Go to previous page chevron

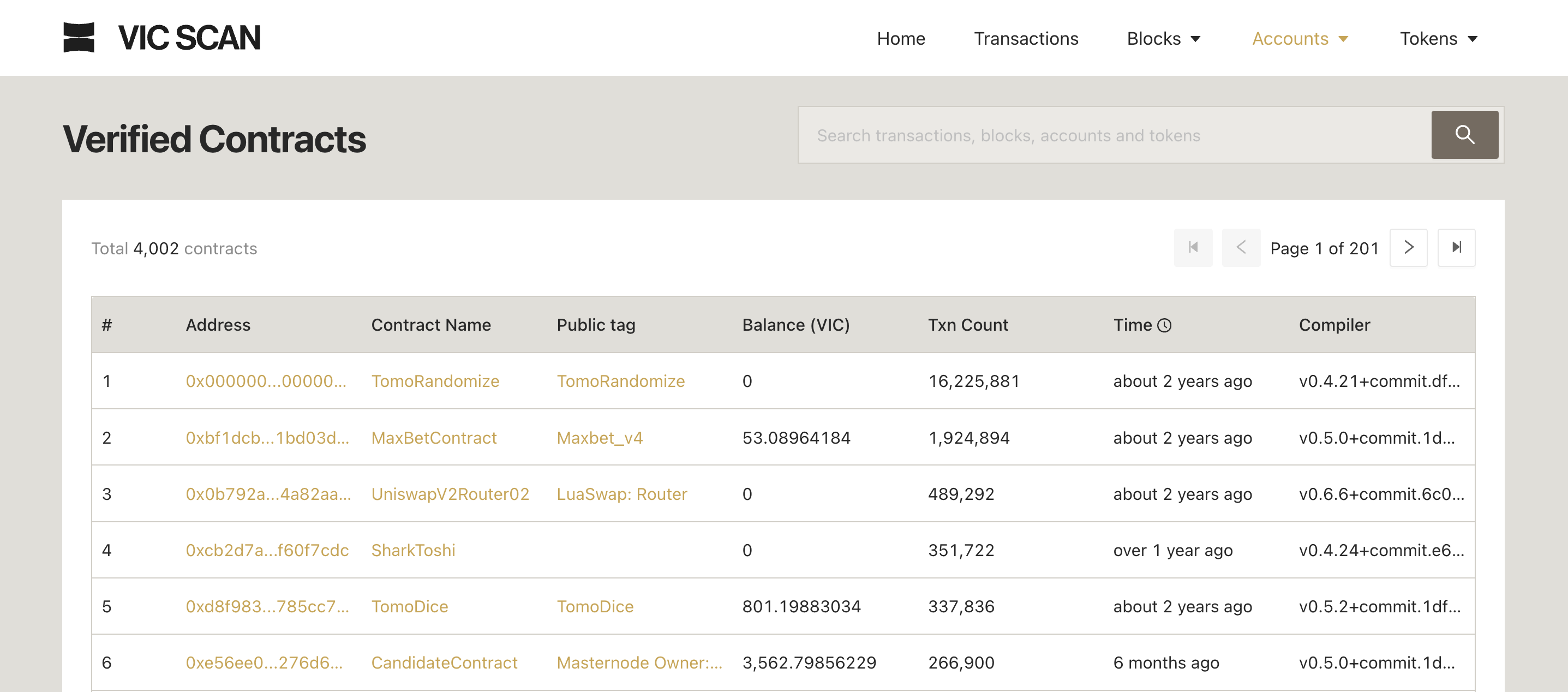point(1241,248)
